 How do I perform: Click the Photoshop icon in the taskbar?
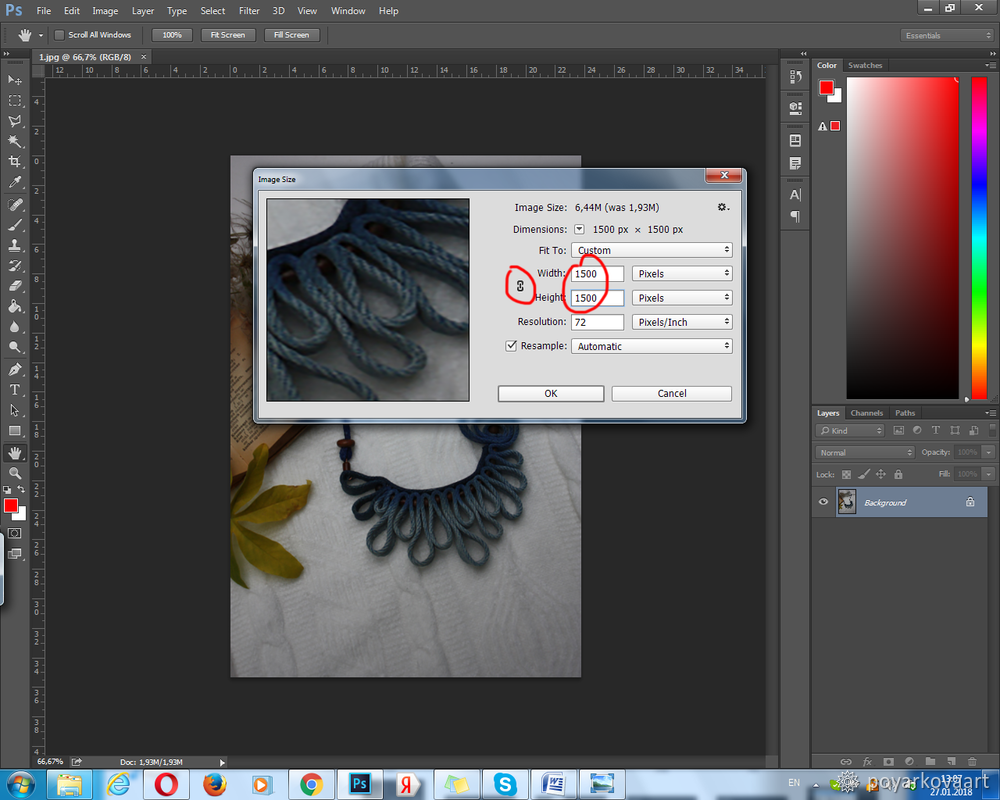(360, 783)
